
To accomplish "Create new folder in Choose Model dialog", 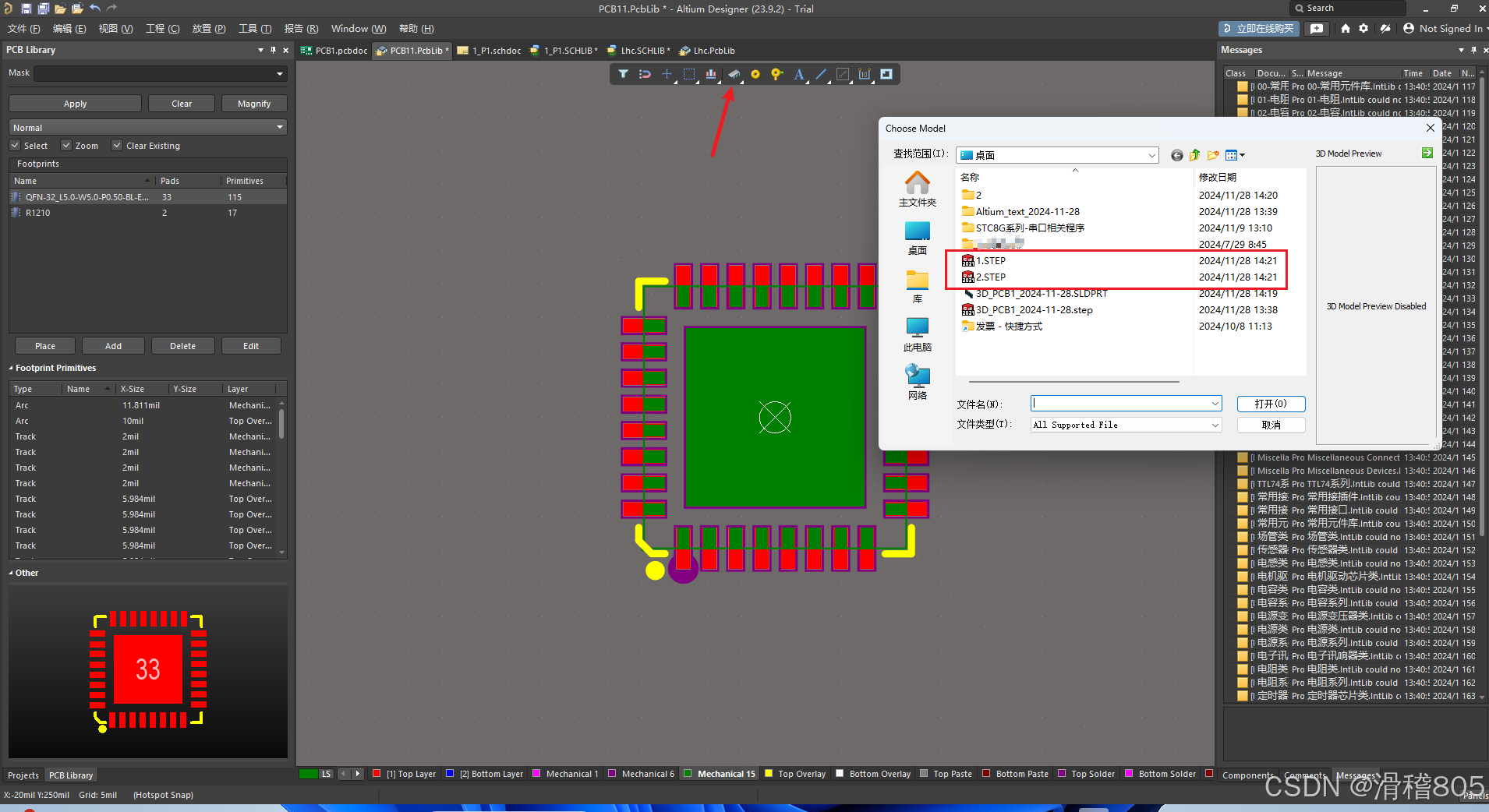I will (1213, 155).
